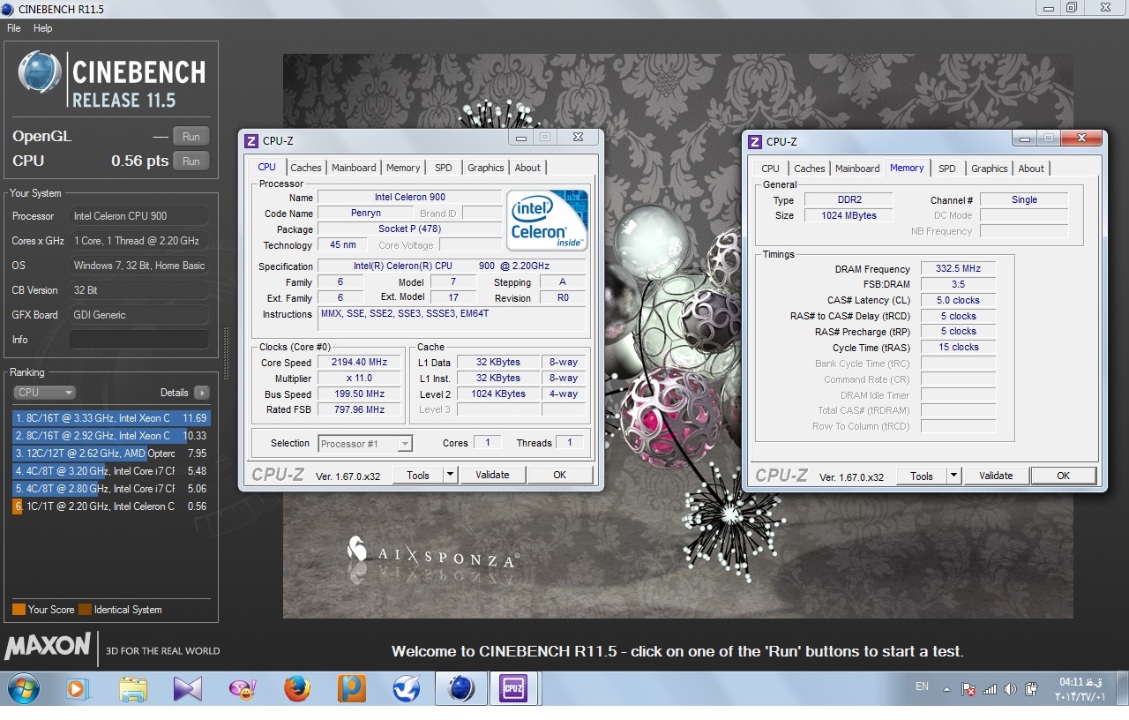Open the taskbar clock and date
Screen dimensions: 1129x720
(x=1081, y=689)
